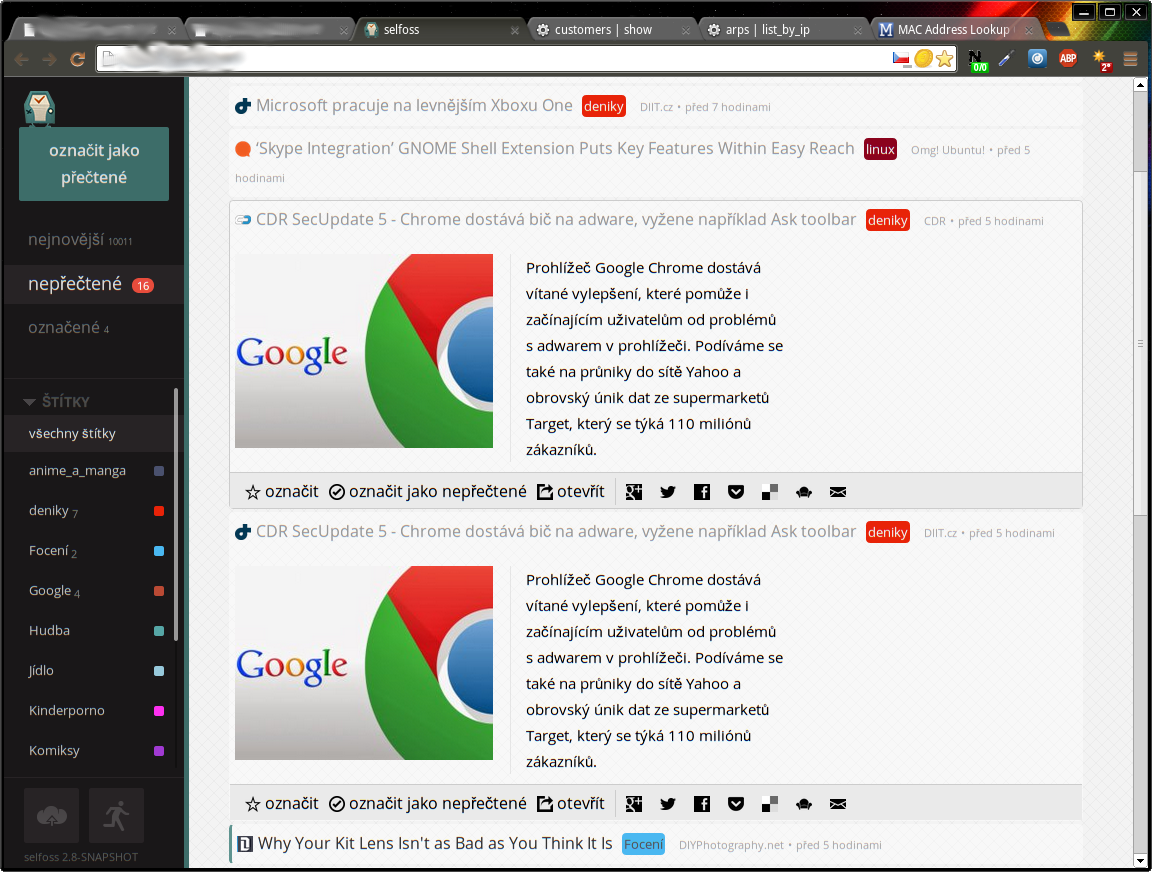Collapse the first CDR SecUpdate 5 headline
Image resolution: width=1152 pixels, height=872 pixels.
(555, 220)
